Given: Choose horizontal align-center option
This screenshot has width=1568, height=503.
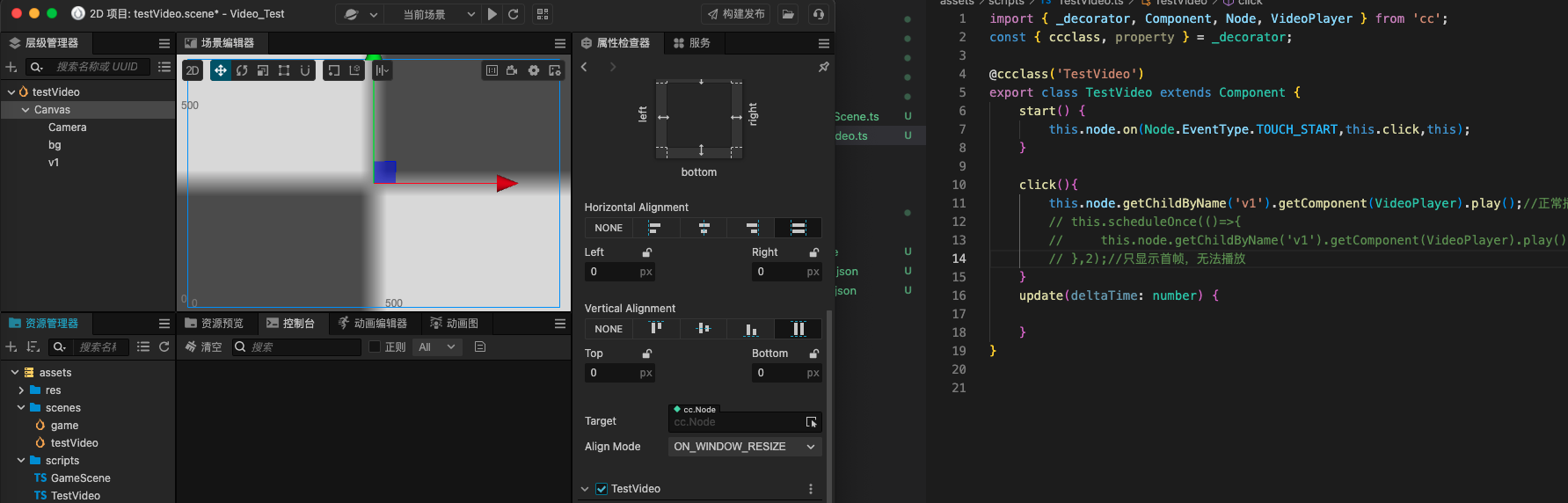Looking at the screenshot, I should (x=704, y=228).
